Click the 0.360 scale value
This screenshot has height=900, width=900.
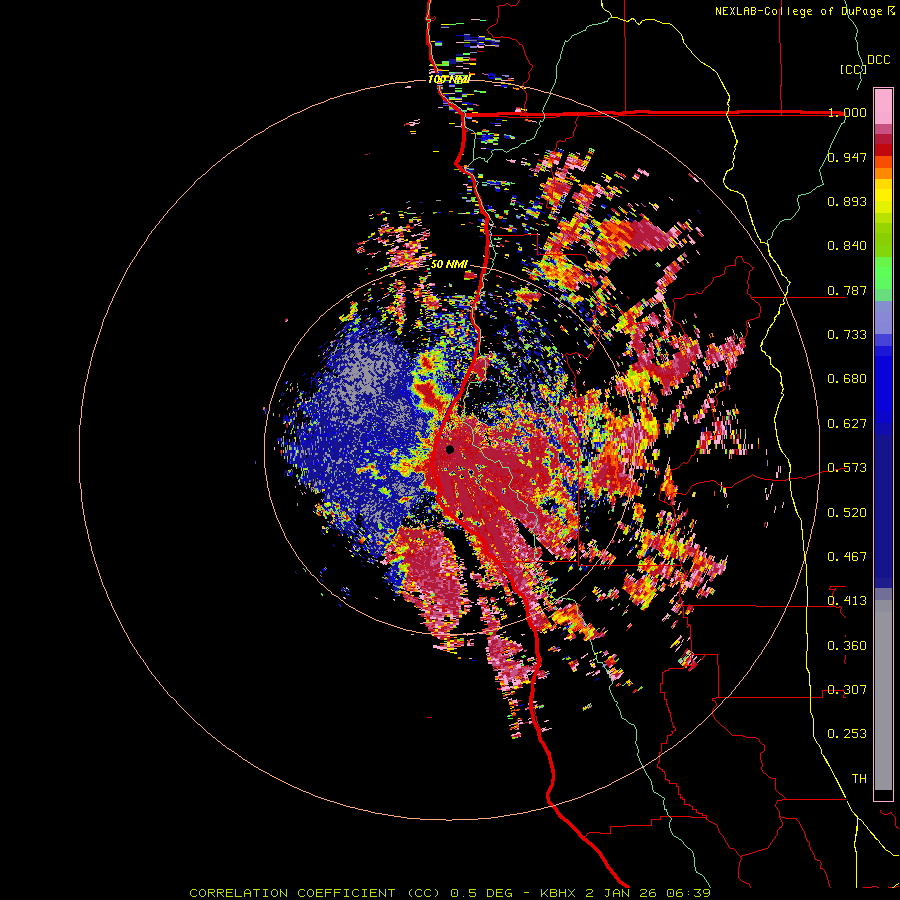pos(847,646)
